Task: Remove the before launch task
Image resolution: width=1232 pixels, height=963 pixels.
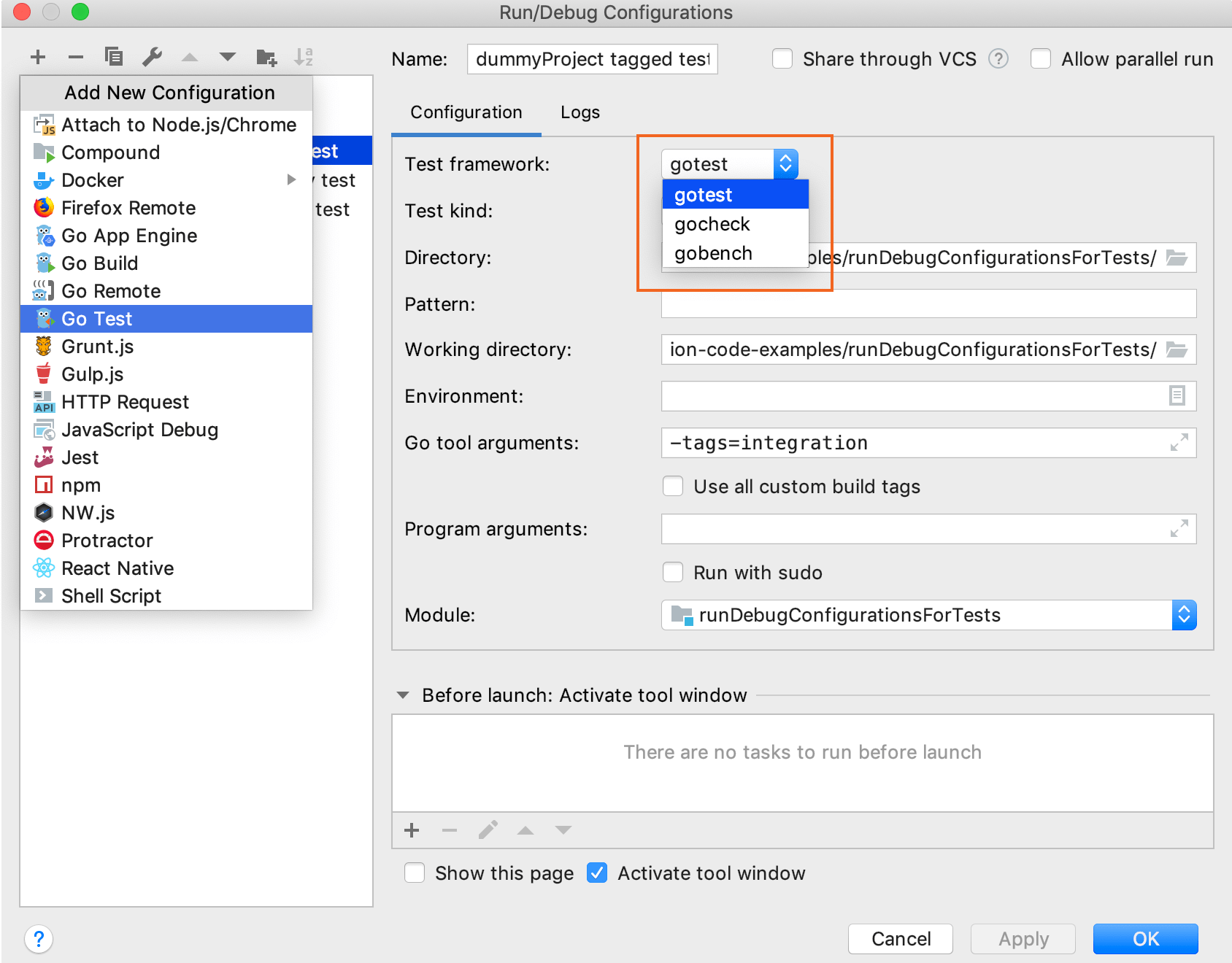Action: point(450,829)
